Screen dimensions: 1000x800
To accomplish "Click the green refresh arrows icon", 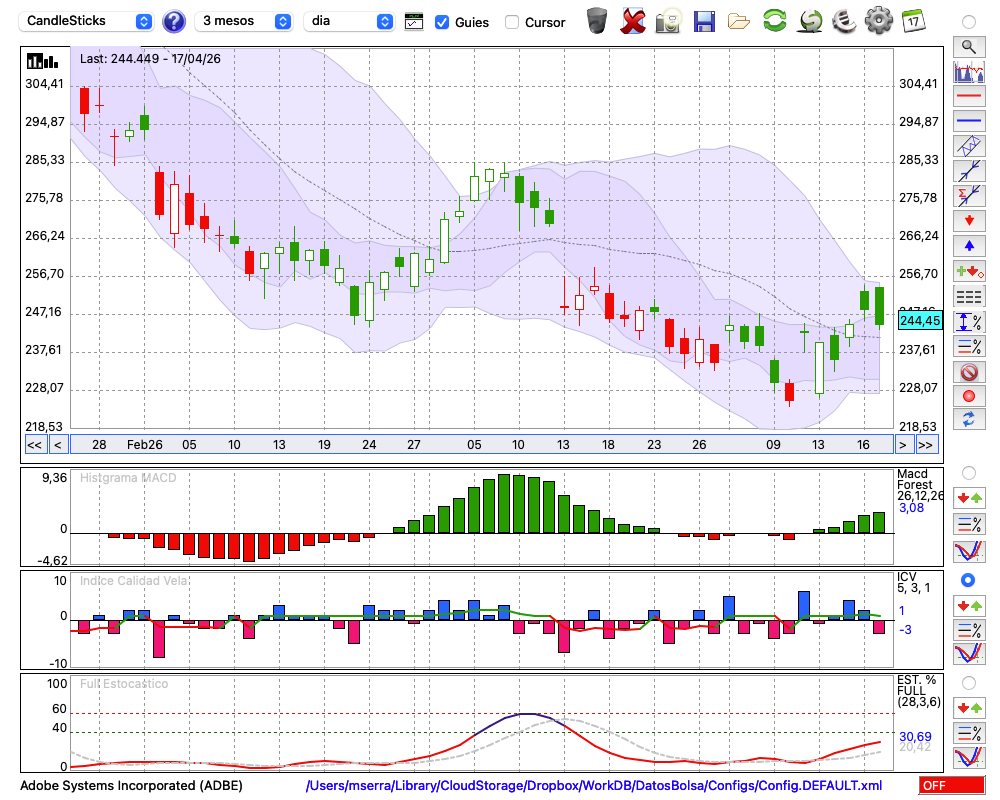I will [x=775, y=21].
